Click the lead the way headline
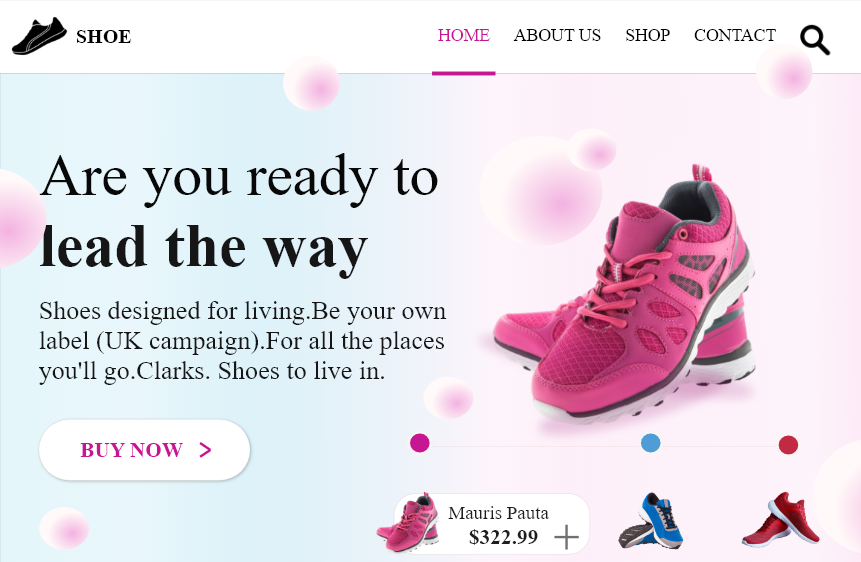This screenshot has width=861, height=562. click(203, 248)
